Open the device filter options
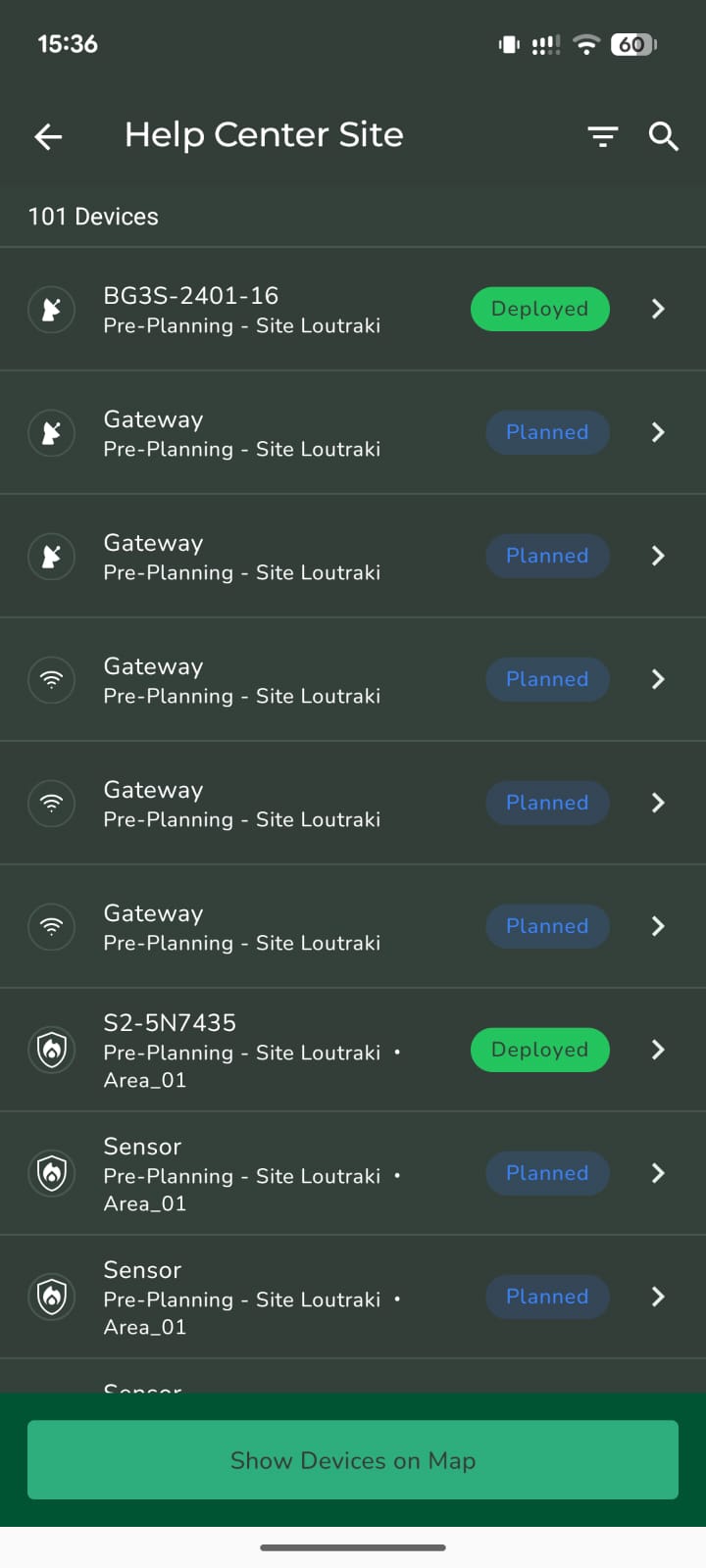706x1568 pixels. click(x=602, y=137)
